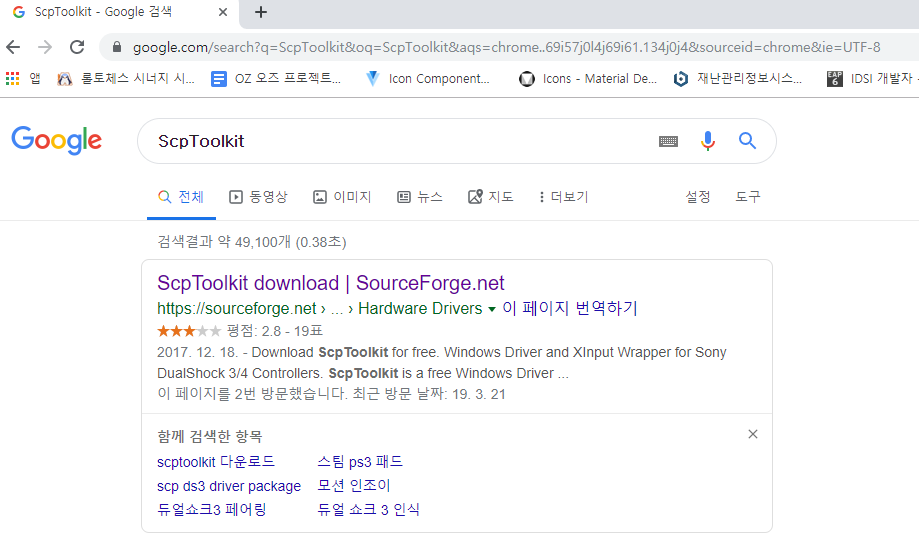Open ScpToolkit download | SourceForge.net result
Screen dimensions: 919x545
pos(331,283)
